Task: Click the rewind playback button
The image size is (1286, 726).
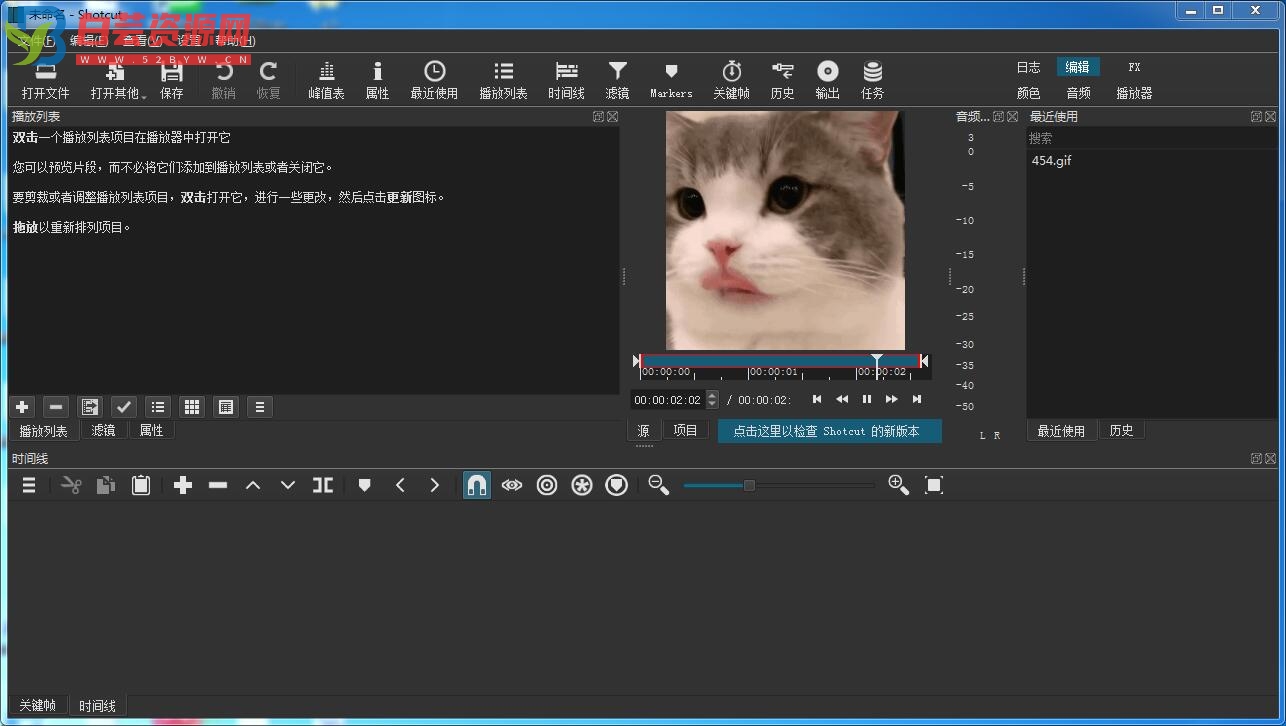Action: coord(842,399)
